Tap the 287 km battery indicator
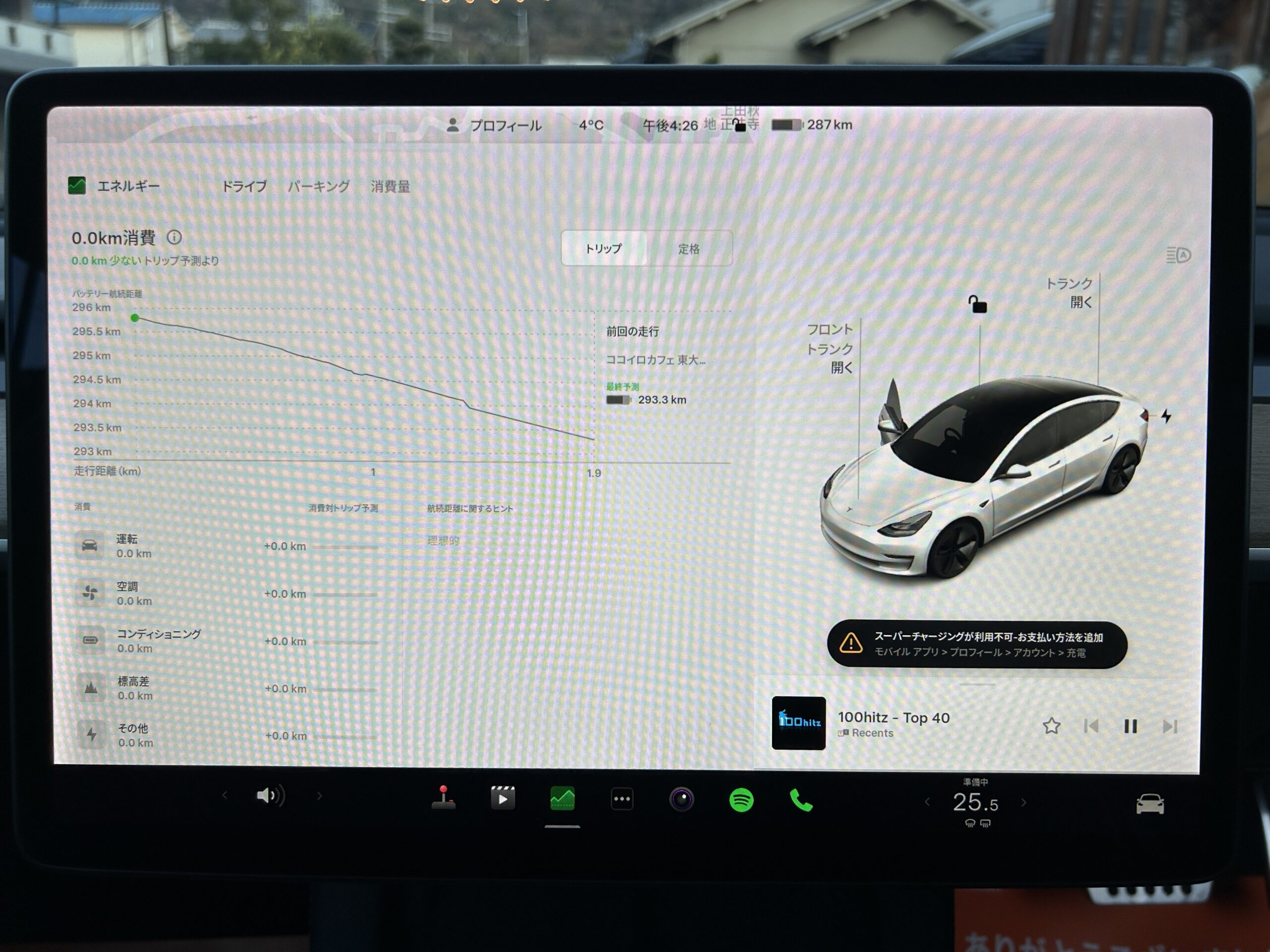The image size is (1270, 952). coord(812,124)
